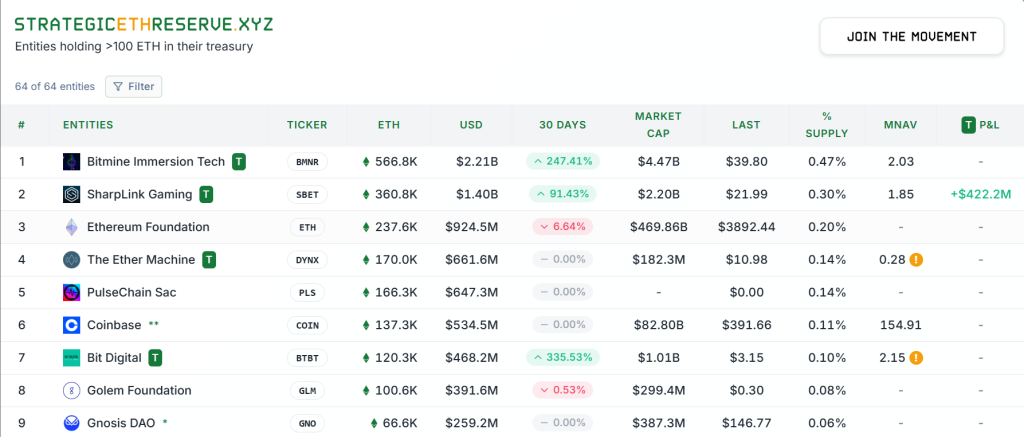1024x437 pixels.
Task: Click the green T badge beside SharpLink Gaming
Action: coord(206,195)
